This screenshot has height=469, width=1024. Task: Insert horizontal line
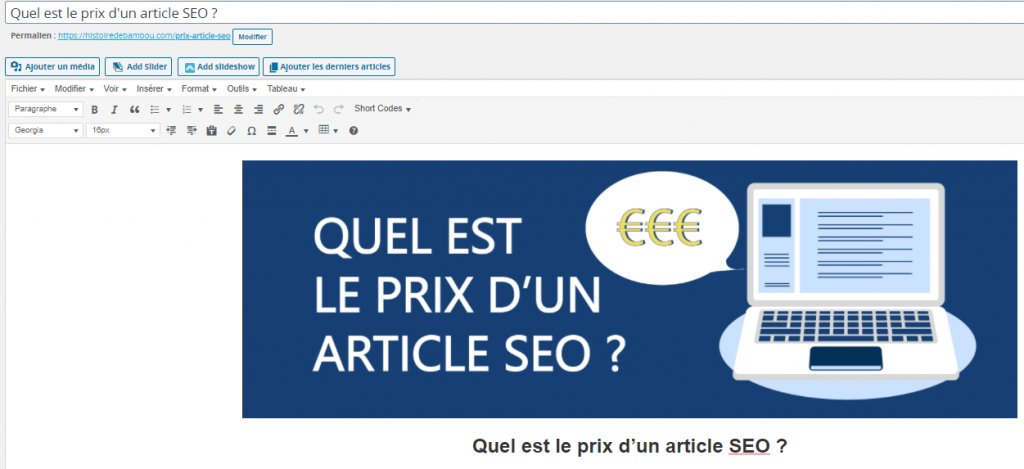pyautogui.click(x=272, y=131)
